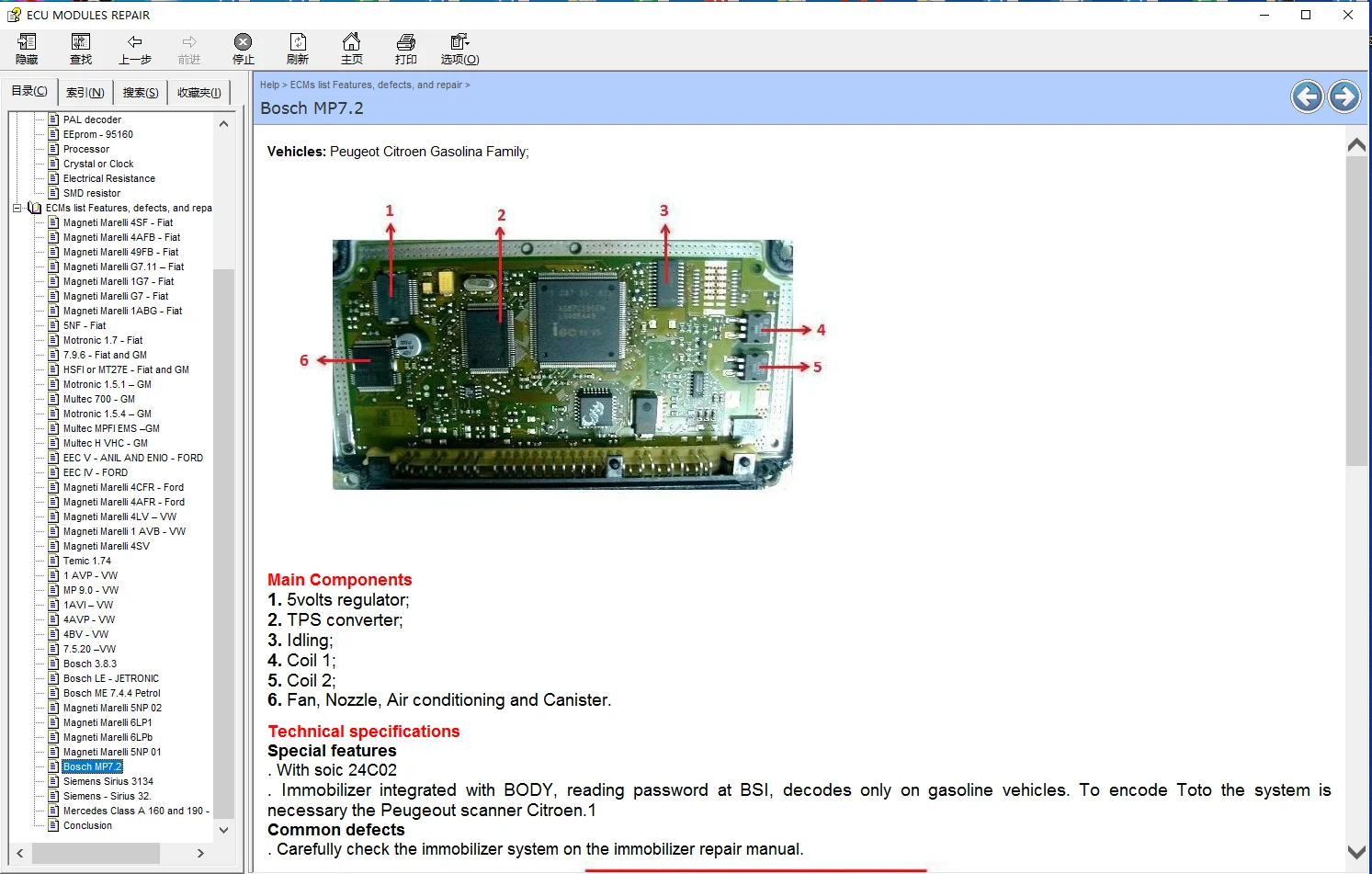This screenshot has width=1372, height=874.
Task: Open the 收藏夹 (Favorites) tab
Action: coord(198,91)
